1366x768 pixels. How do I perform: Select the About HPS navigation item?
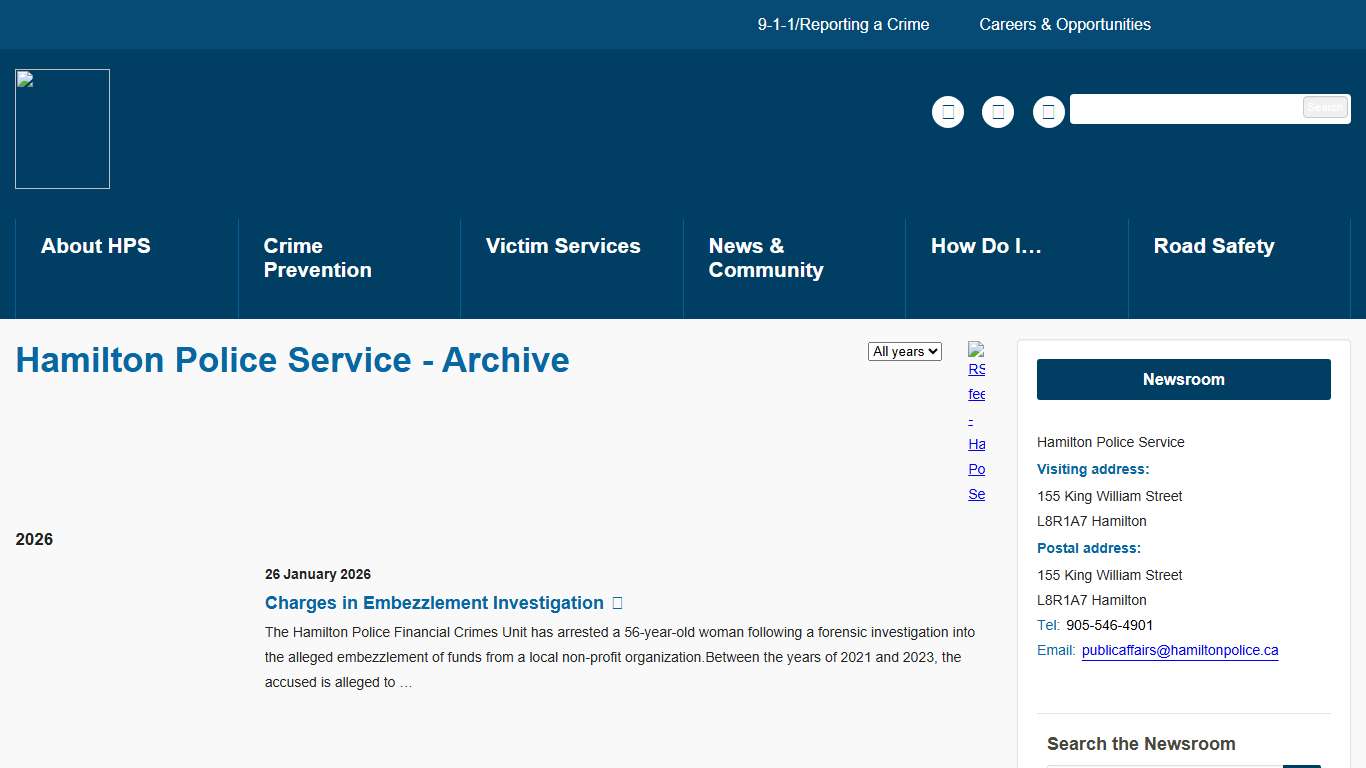click(x=95, y=245)
